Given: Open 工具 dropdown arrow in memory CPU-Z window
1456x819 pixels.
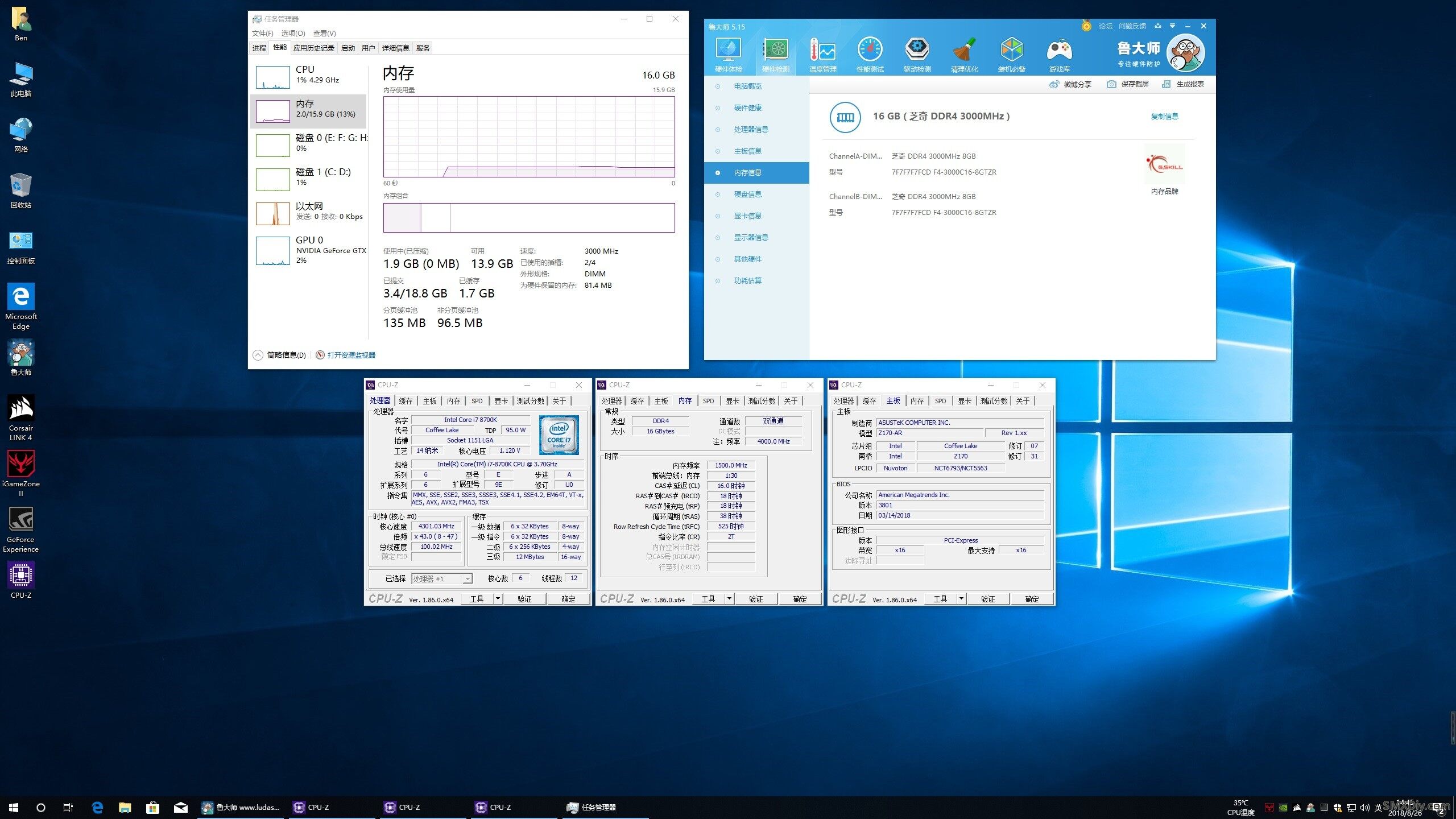Looking at the screenshot, I should [x=729, y=599].
